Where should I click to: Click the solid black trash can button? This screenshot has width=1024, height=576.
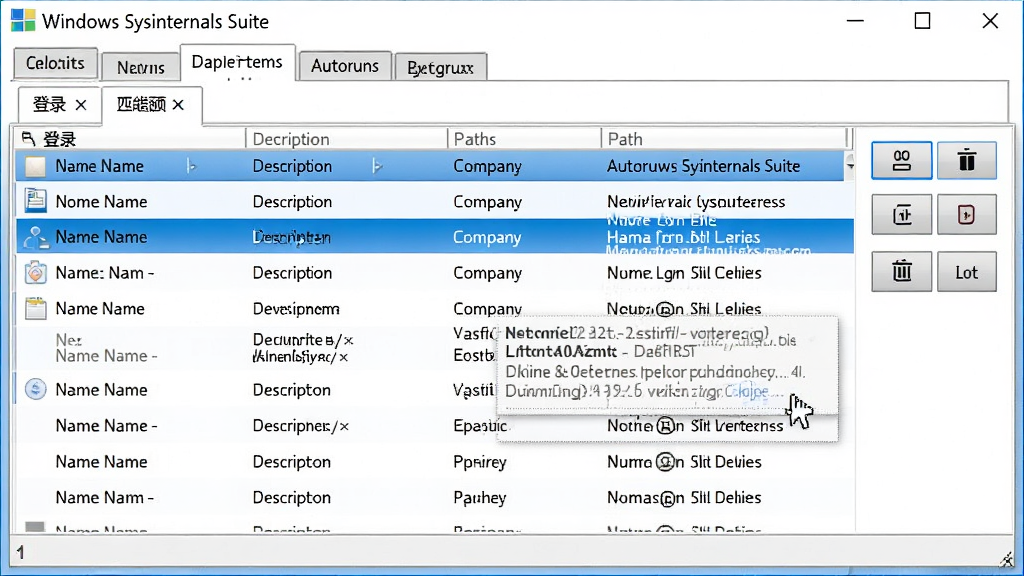click(x=967, y=160)
